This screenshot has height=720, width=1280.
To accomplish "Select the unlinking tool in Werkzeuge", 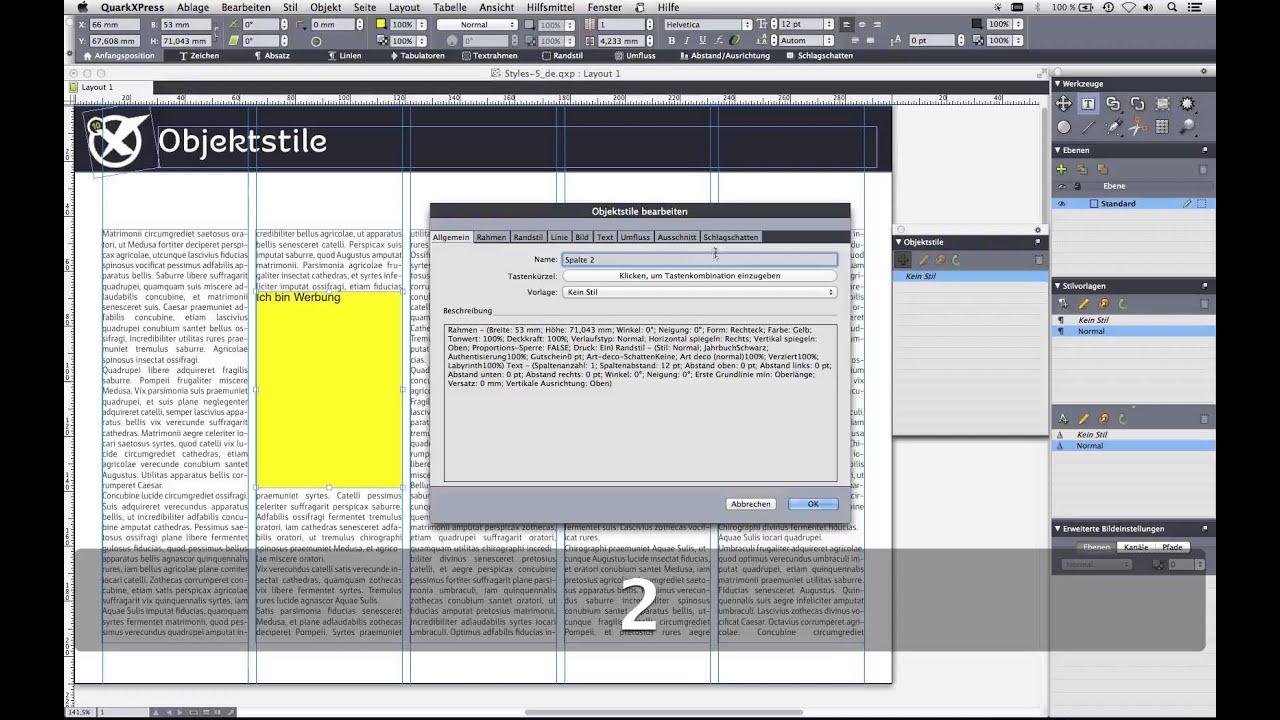I will [1138, 103].
